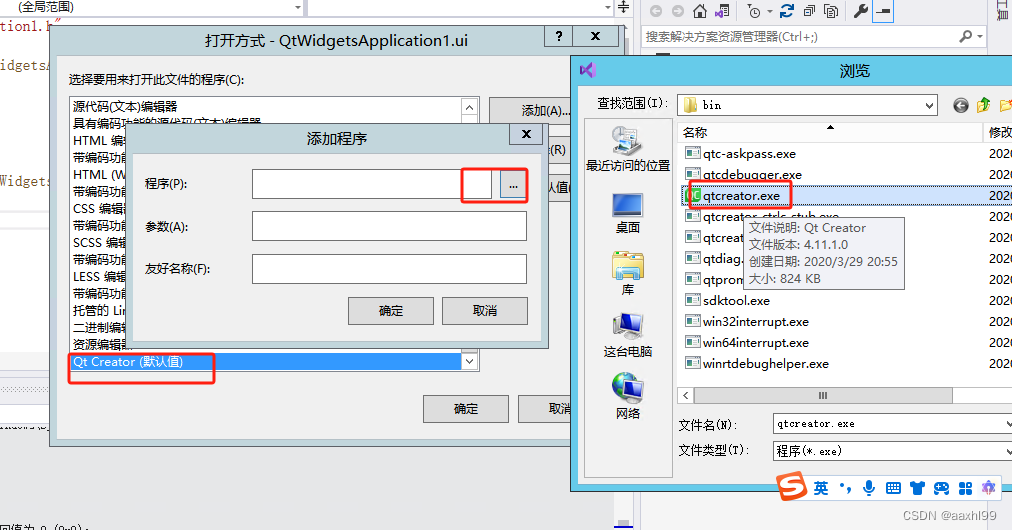Select Qt Creator (默认值) in program list
The height and width of the screenshot is (530, 1012).
click(266, 362)
